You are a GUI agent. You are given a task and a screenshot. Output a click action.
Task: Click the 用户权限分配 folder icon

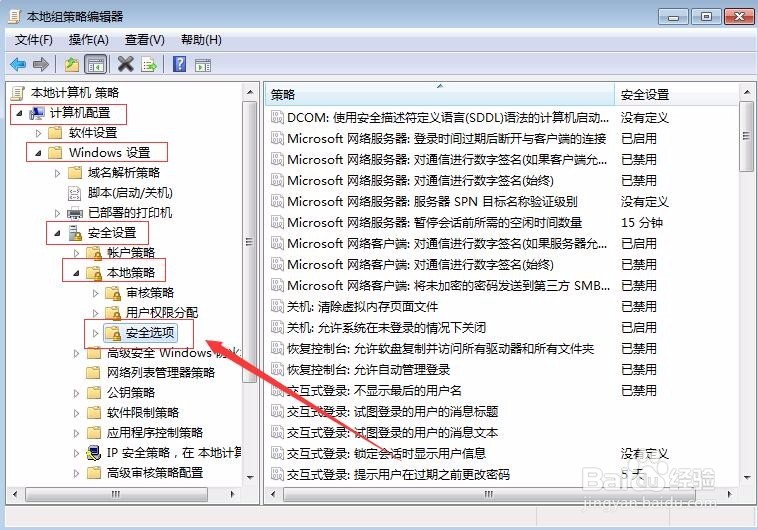point(113,313)
